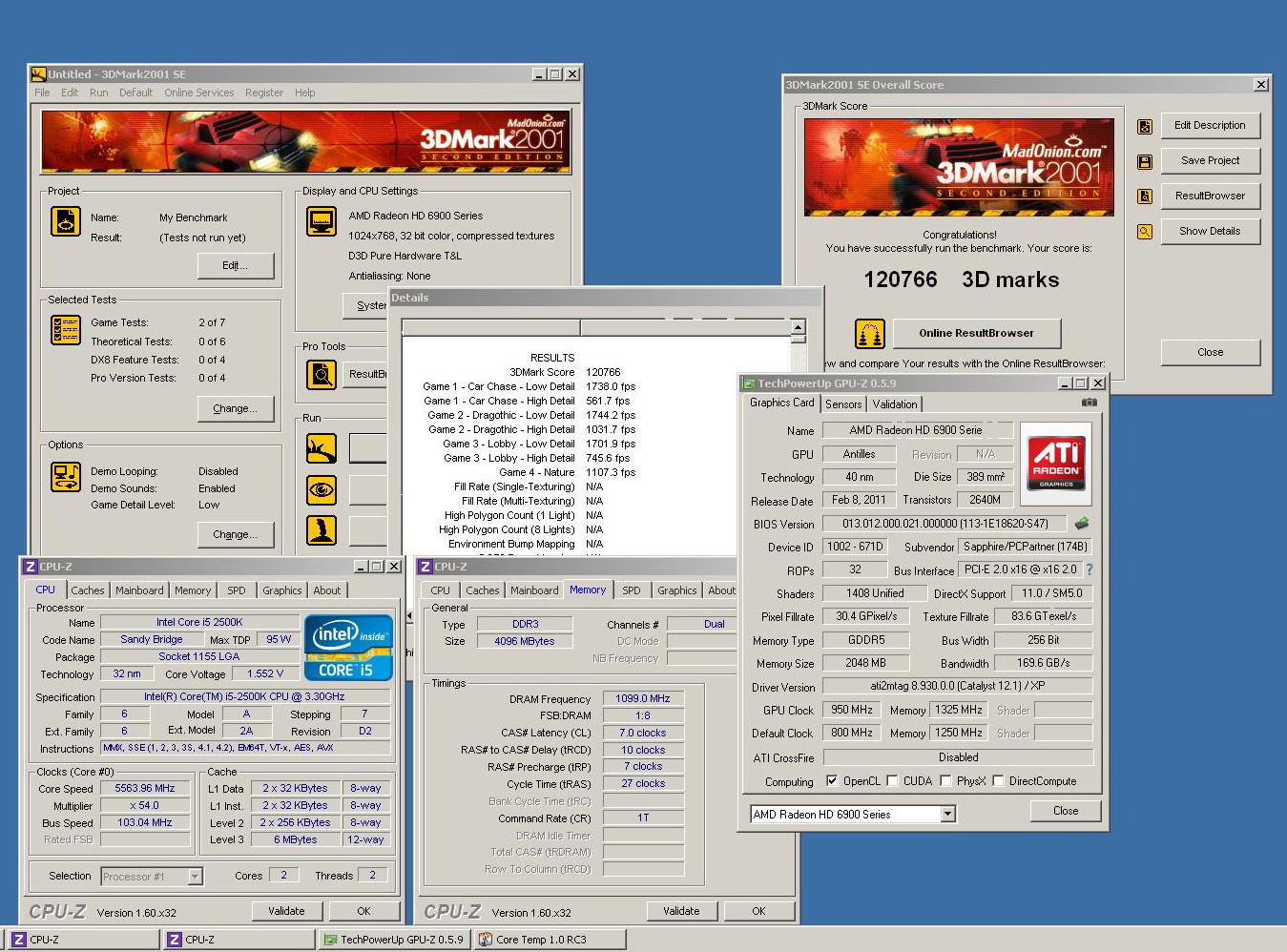This screenshot has height=952, width=1287.
Task: Click Change... button under Selected Tests
Action: click(x=235, y=408)
